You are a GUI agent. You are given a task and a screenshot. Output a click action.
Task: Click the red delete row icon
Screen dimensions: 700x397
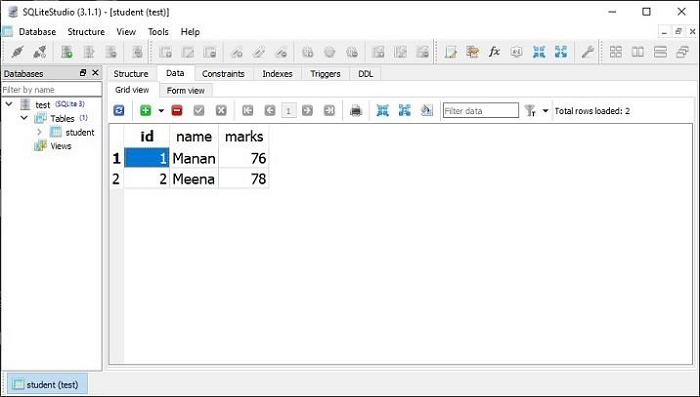[x=177, y=110]
